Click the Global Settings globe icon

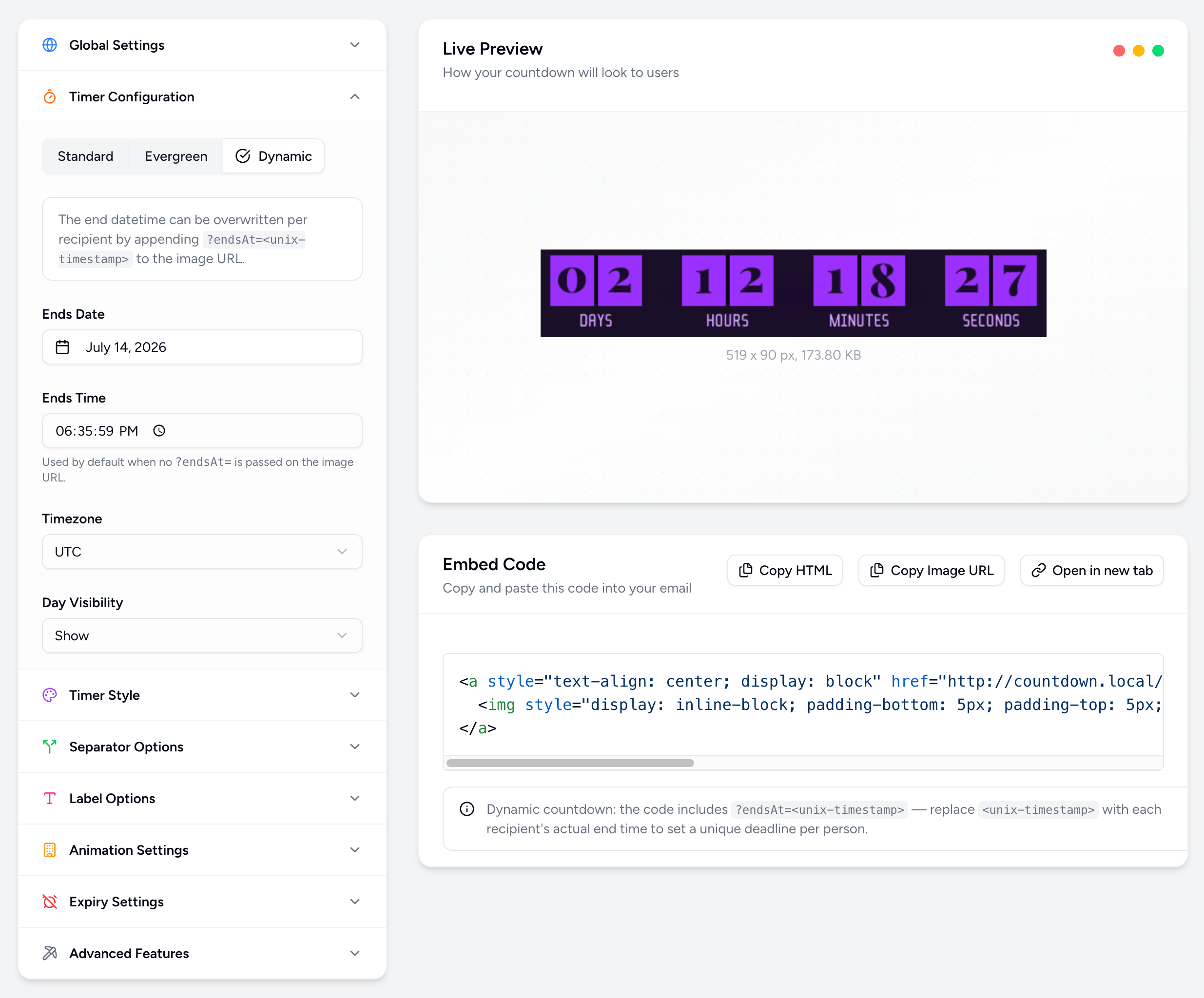[x=50, y=45]
